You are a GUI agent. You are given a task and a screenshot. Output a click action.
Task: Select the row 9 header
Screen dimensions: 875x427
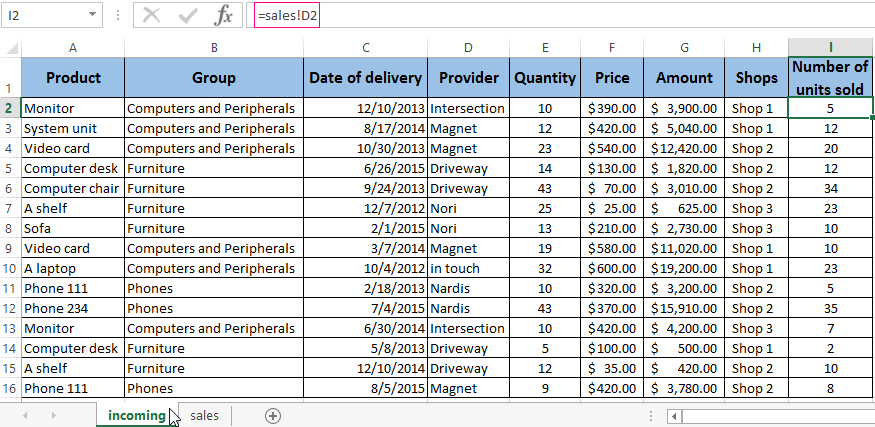coord(10,248)
